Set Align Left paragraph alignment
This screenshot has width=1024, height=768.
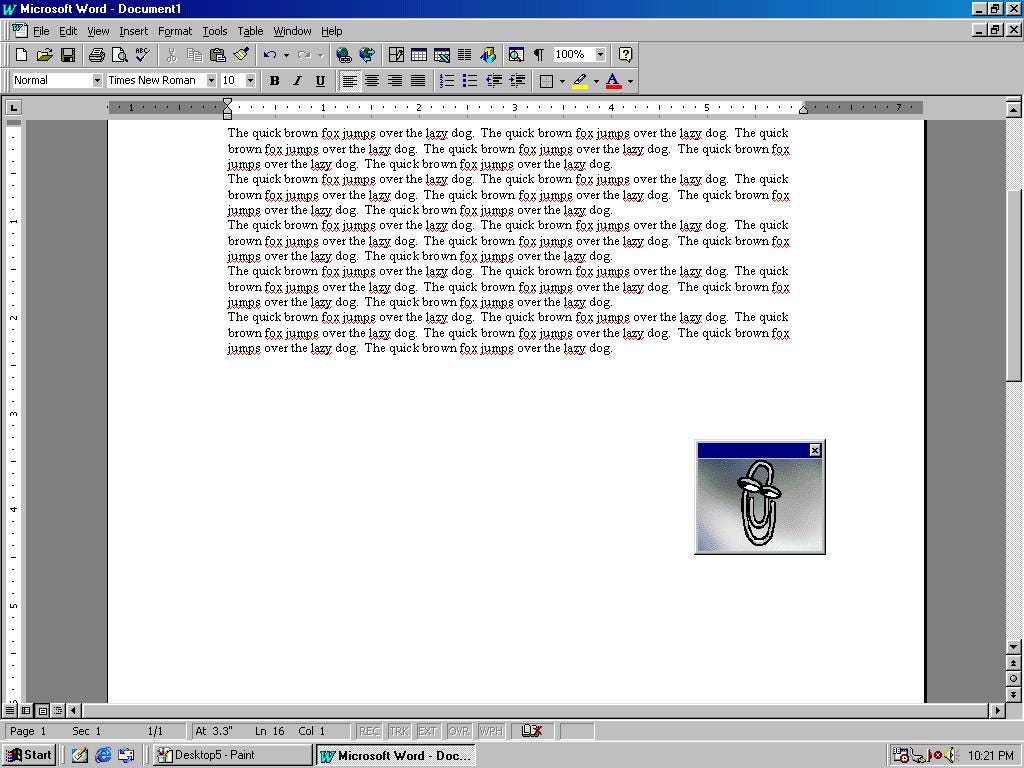coord(350,80)
